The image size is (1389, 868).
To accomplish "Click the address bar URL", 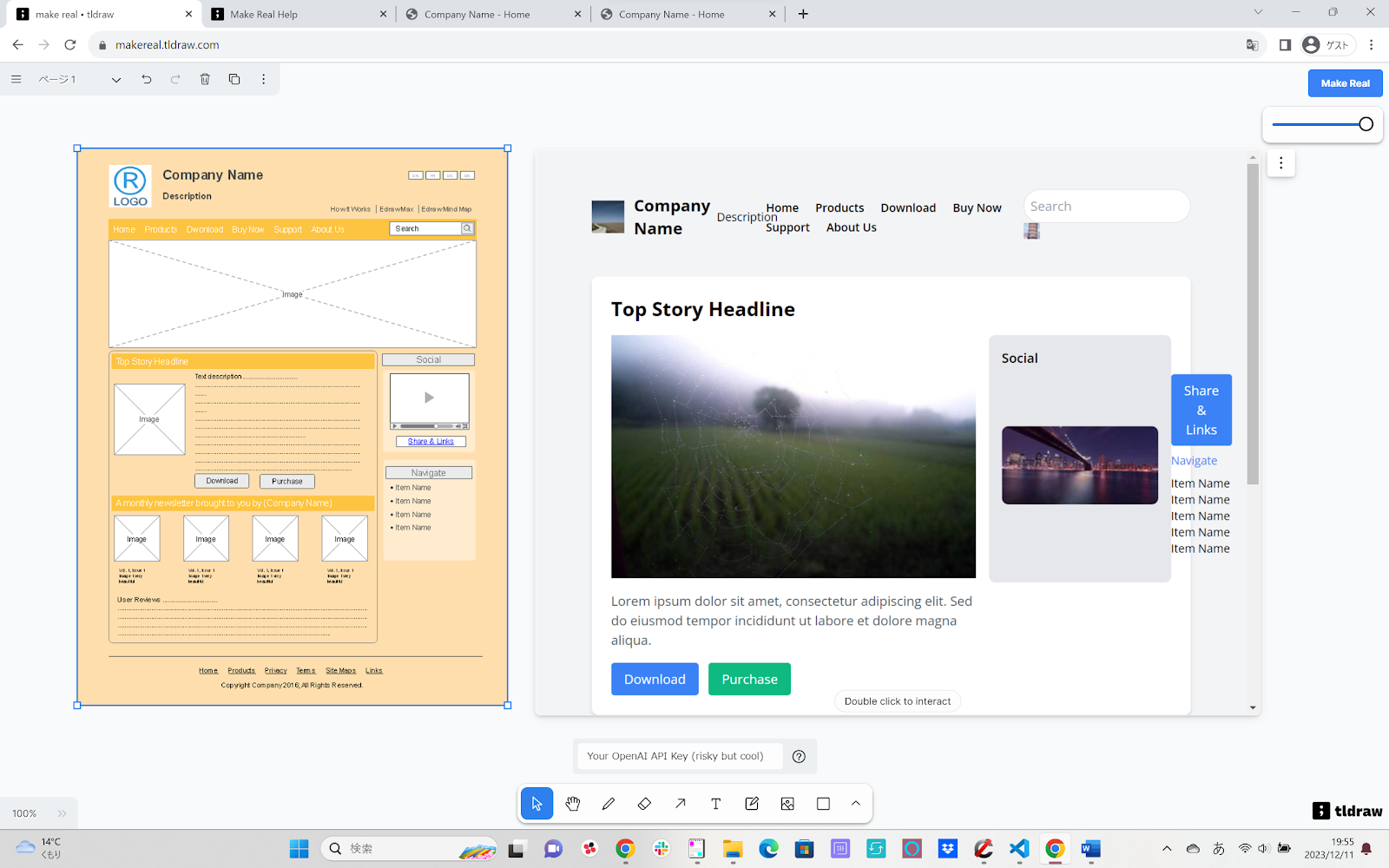I will (168, 45).
